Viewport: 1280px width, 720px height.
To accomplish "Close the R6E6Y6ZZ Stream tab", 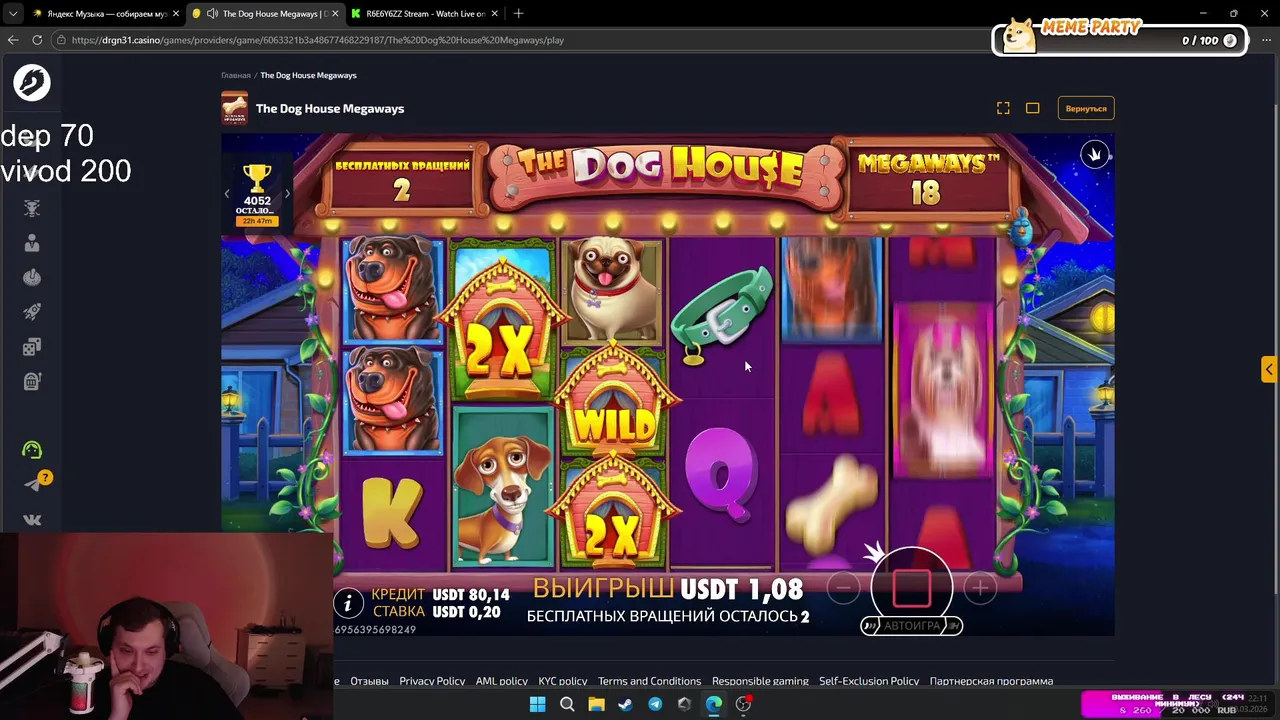I will (x=495, y=14).
